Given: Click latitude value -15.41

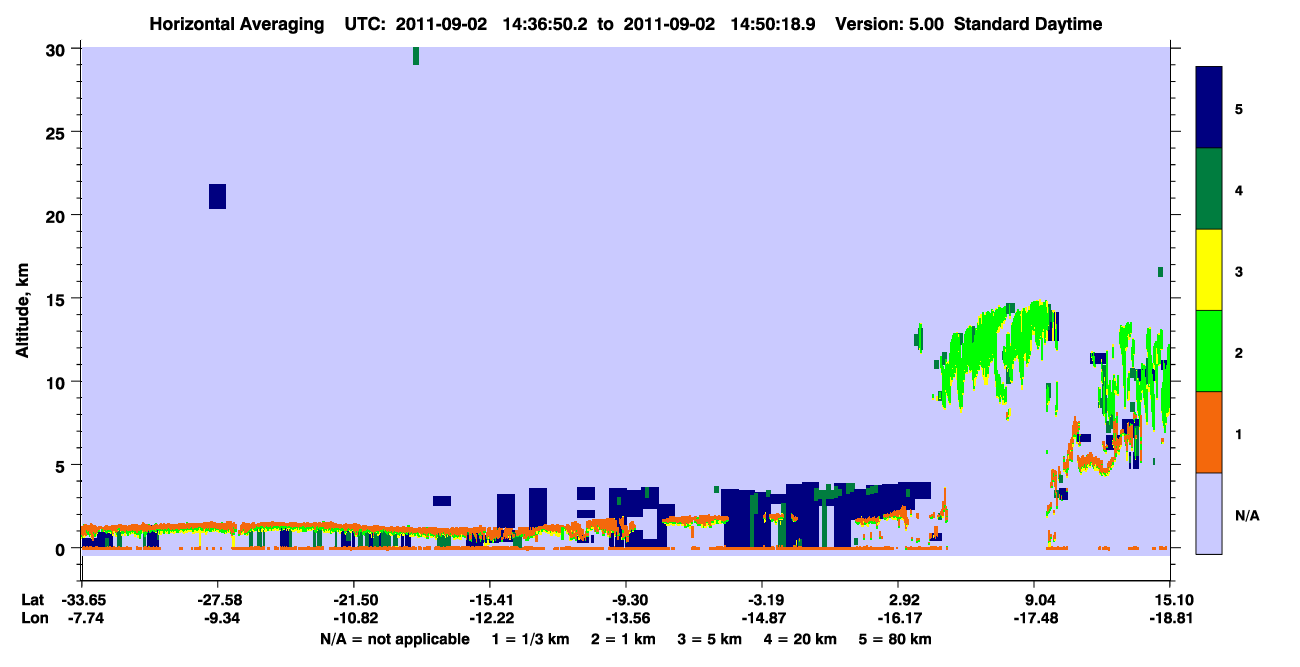Looking at the screenshot, I should click(x=489, y=599).
